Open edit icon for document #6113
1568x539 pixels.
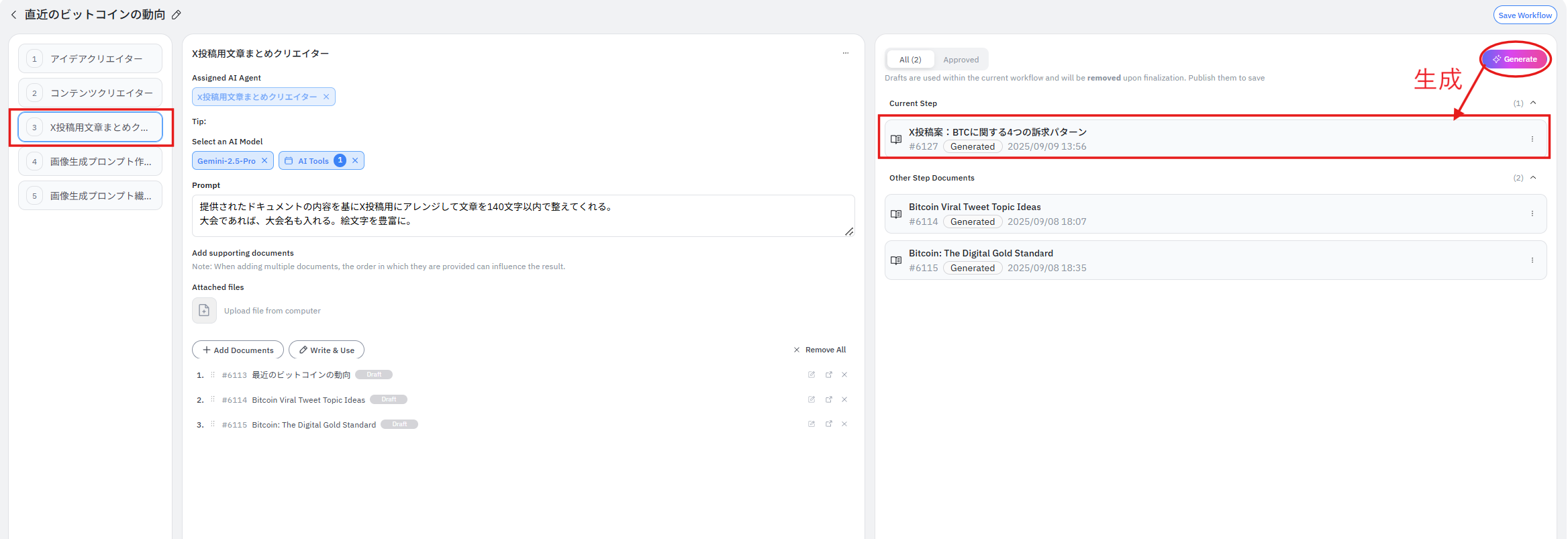(812, 375)
